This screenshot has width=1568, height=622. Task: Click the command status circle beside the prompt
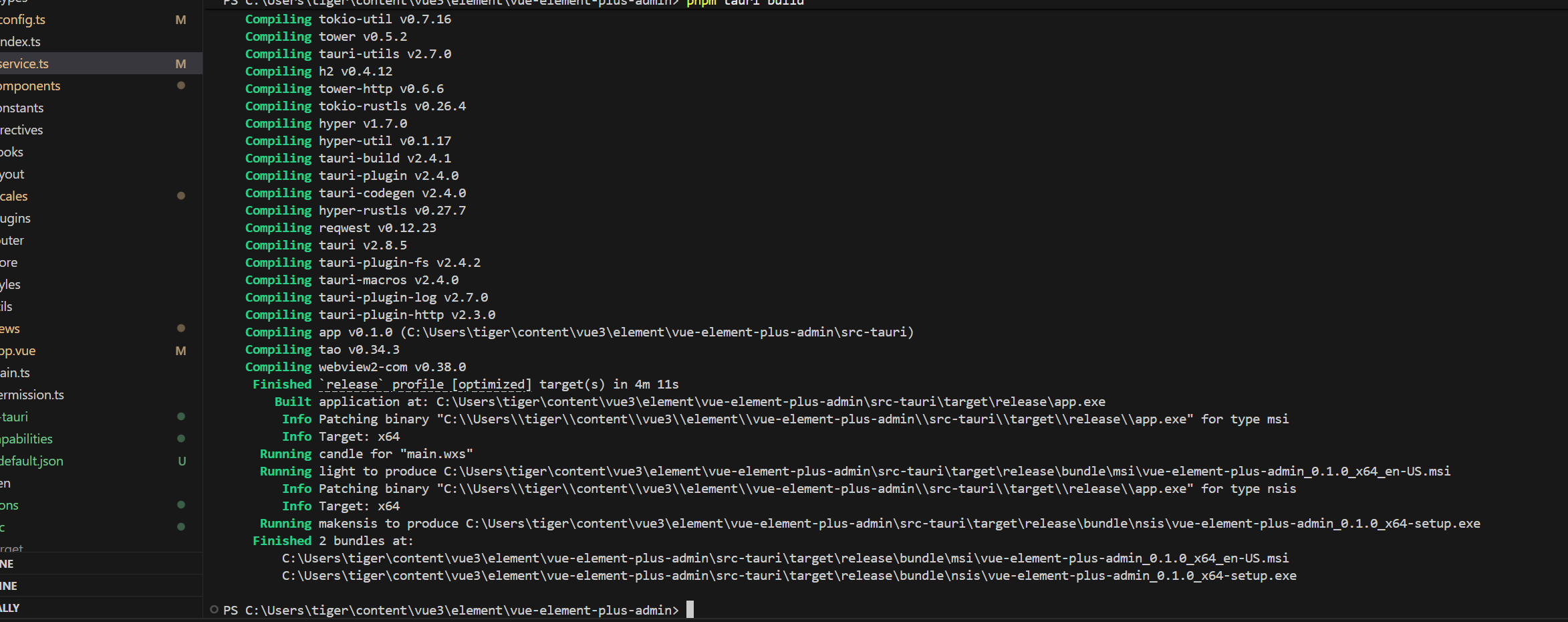tap(214, 609)
